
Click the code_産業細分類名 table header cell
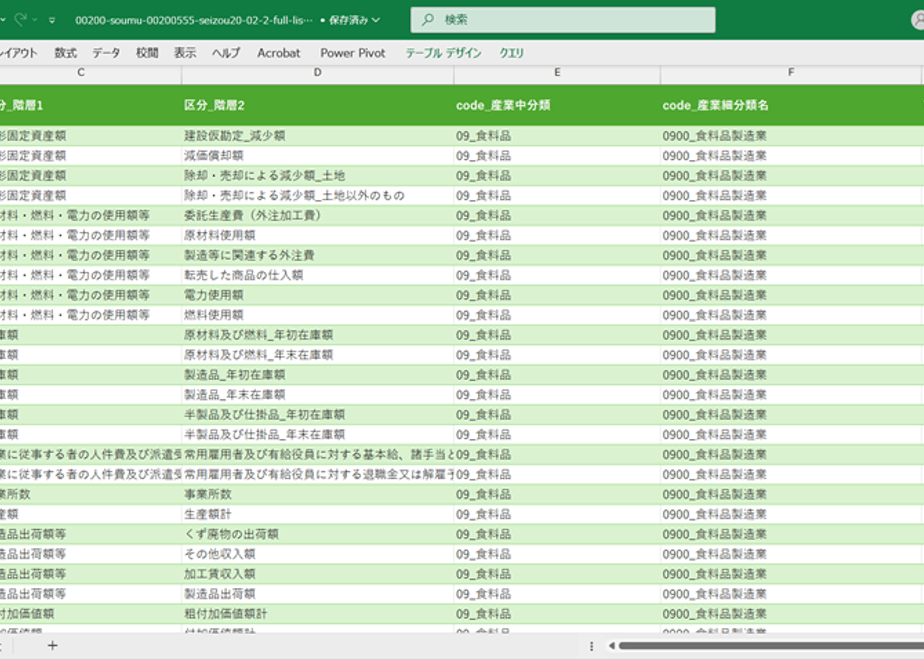tap(791, 105)
